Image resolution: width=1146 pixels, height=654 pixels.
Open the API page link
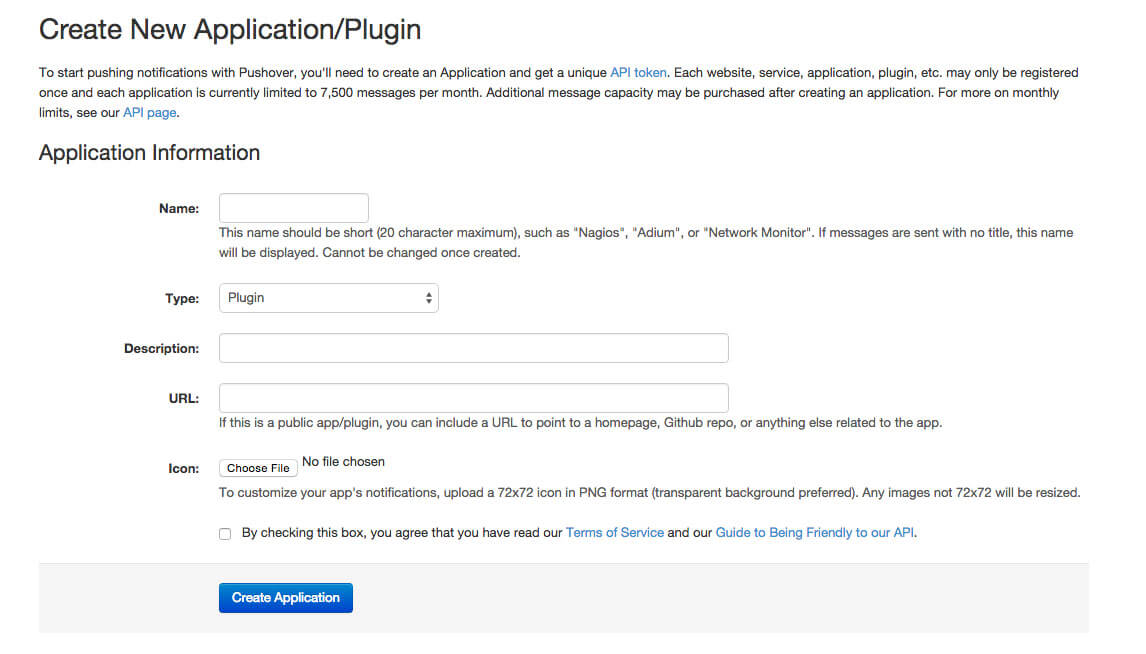coord(150,113)
